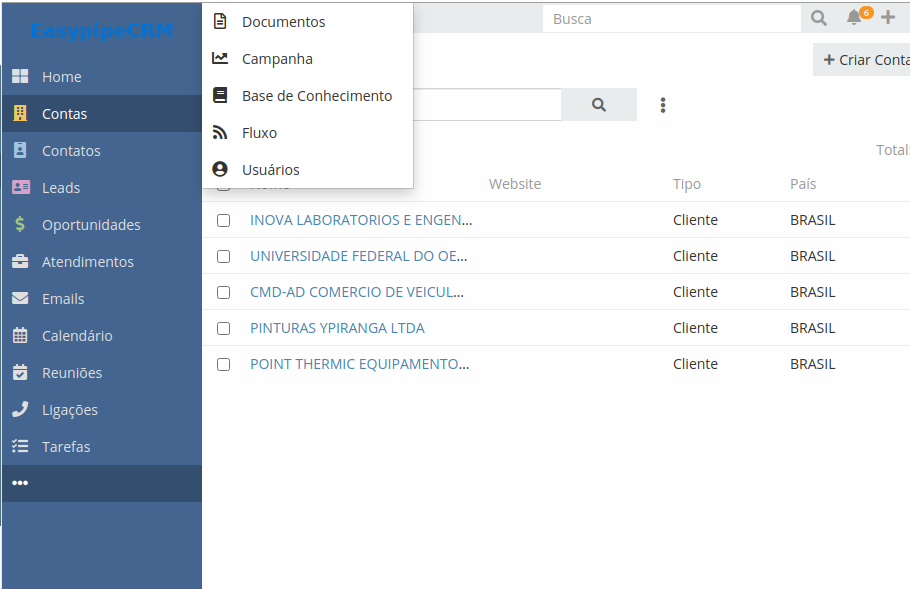910x589 pixels.
Task: Click the Leads ID card icon
Action: [x=21, y=187]
